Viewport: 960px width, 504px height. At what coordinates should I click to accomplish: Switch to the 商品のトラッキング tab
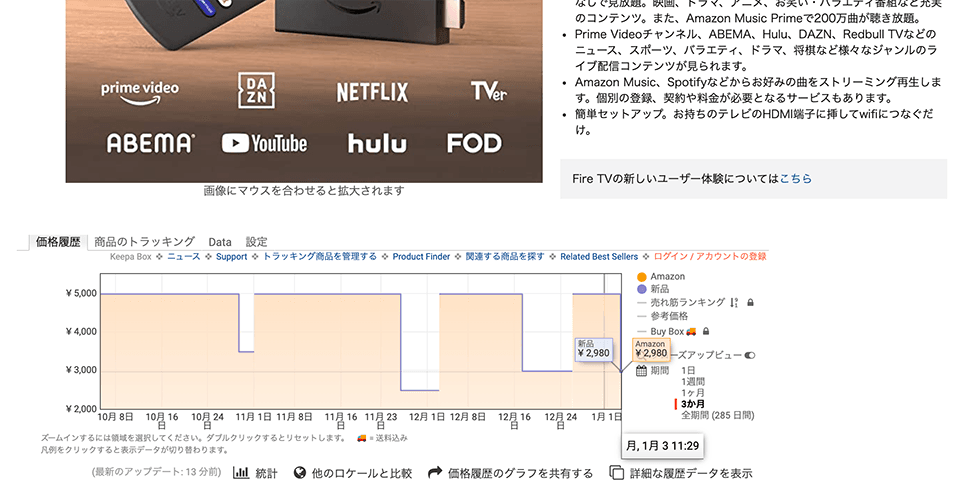tap(145, 242)
